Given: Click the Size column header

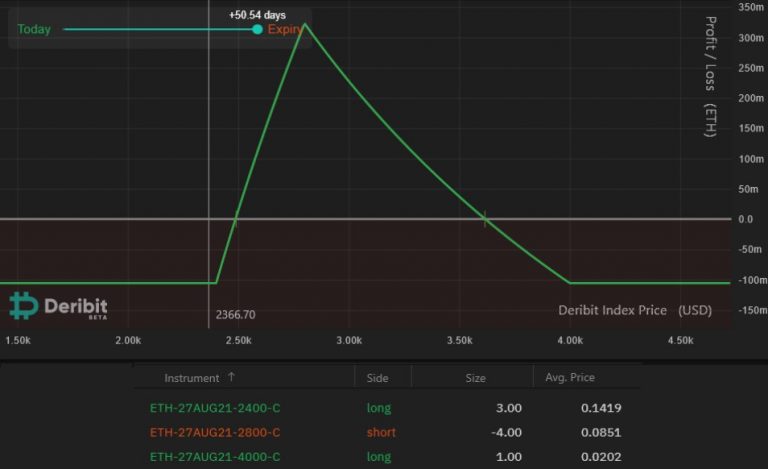Looking at the screenshot, I should pos(475,378).
